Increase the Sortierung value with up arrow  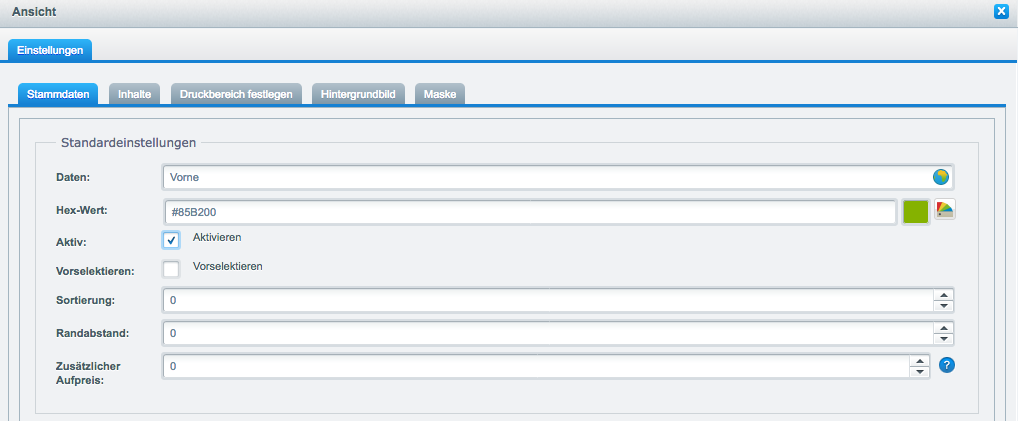pos(943,295)
